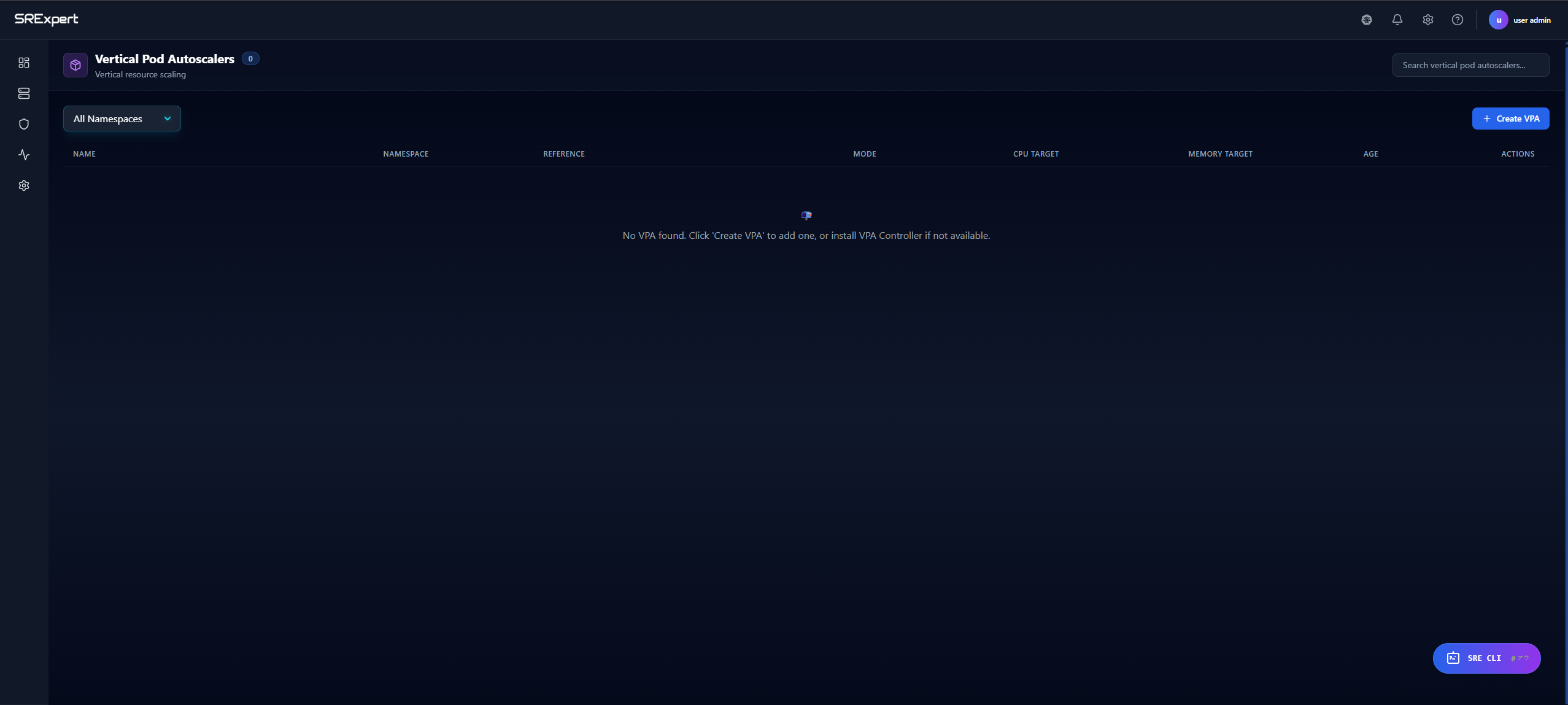This screenshot has height=705, width=1568.
Task: Open the security shield sidebar icon
Action: click(24, 124)
